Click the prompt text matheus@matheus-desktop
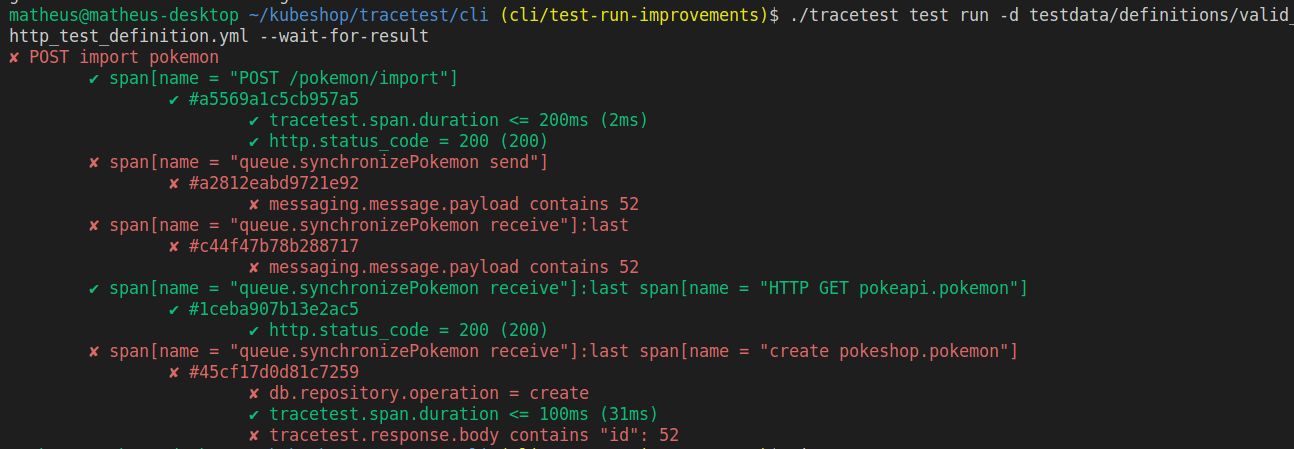The height and width of the screenshot is (449, 1294). pyautogui.click(x=124, y=15)
